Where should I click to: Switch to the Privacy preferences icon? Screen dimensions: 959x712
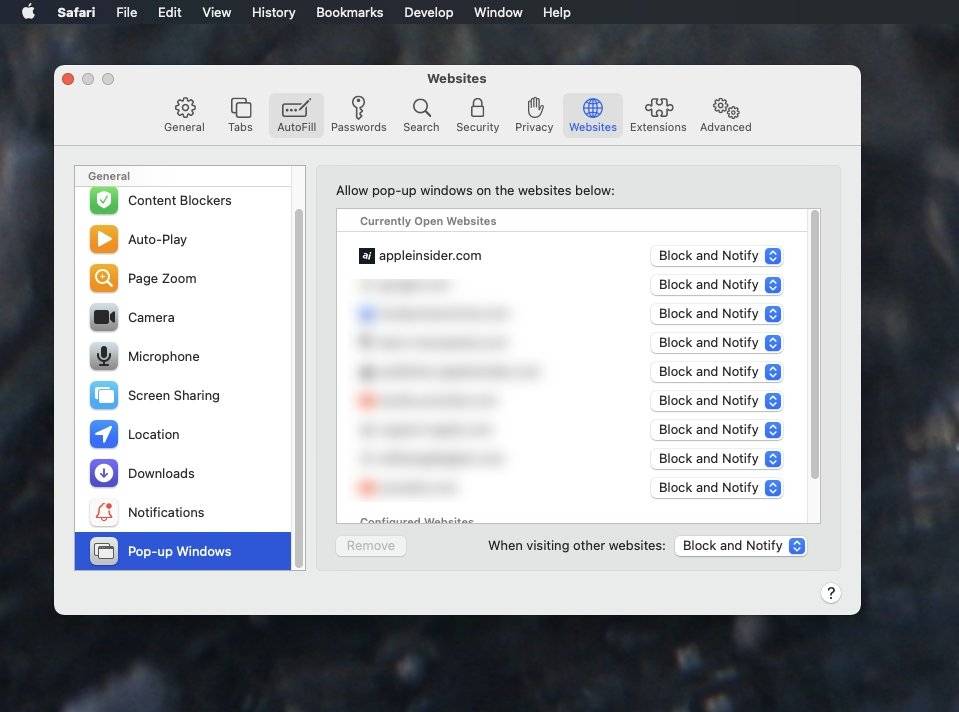pos(534,112)
